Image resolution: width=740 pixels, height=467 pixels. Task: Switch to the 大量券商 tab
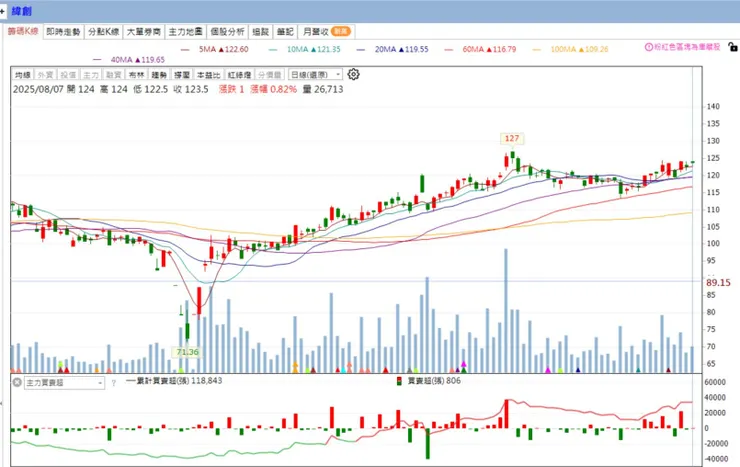coord(144,32)
